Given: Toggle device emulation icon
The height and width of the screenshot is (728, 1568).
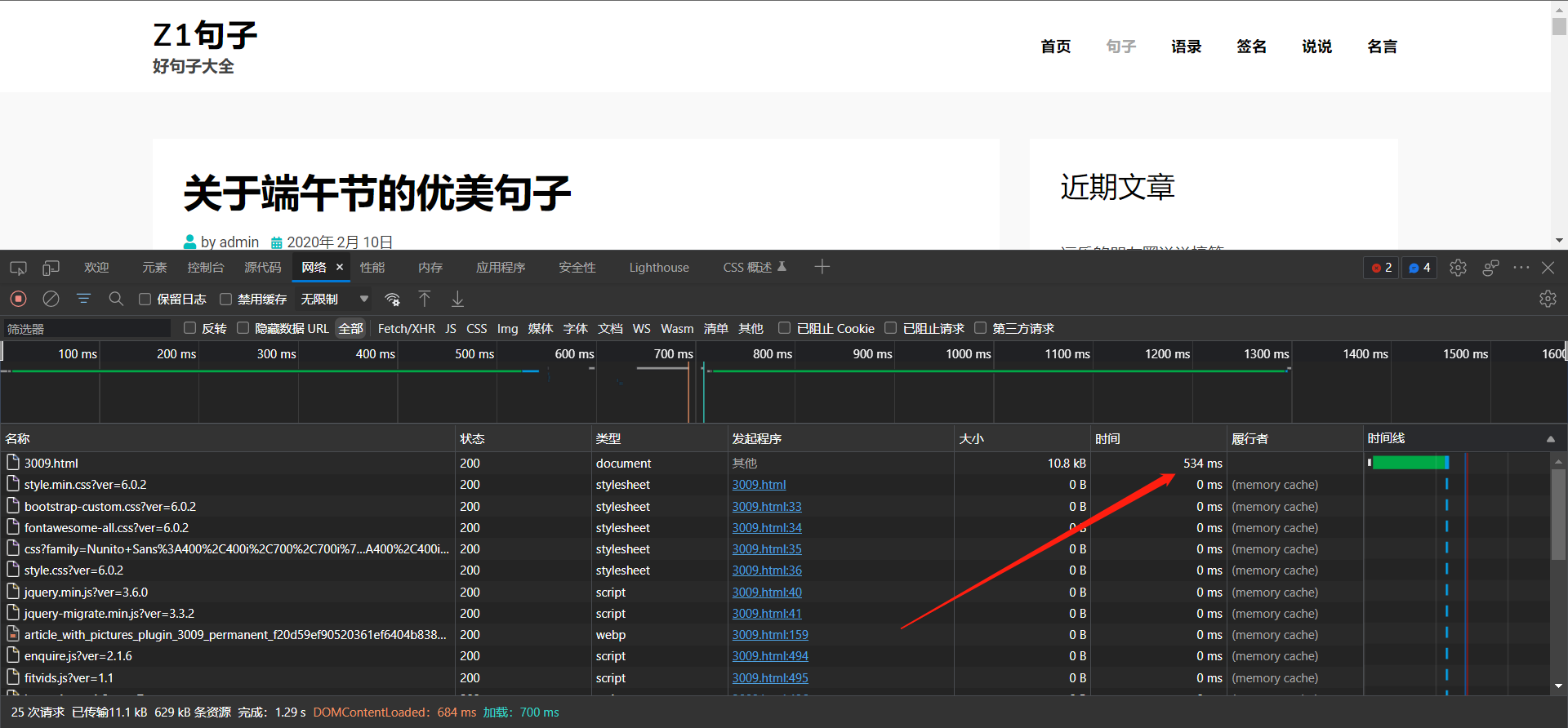Looking at the screenshot, I should pyautogui.click(x=51, y=268).
